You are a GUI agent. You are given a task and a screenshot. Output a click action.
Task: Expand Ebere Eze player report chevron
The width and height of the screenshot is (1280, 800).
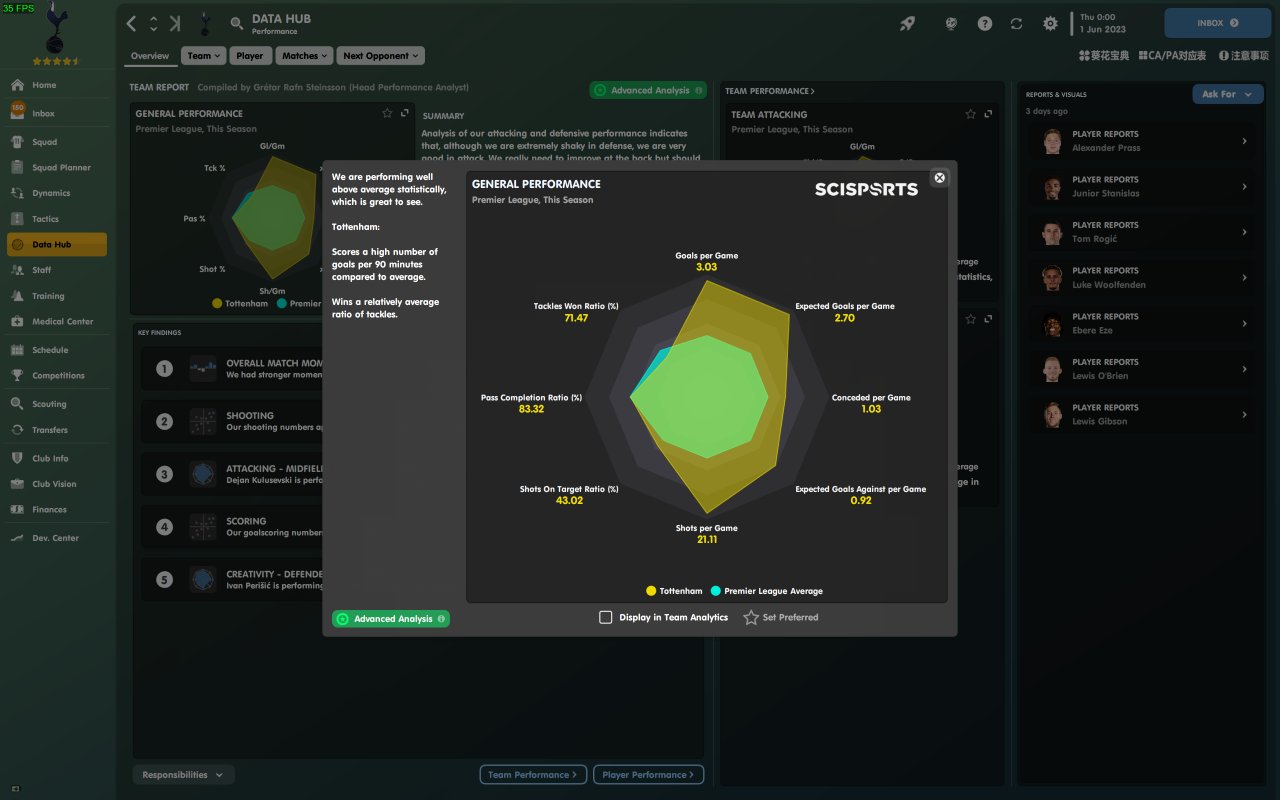click(1244, 324)
